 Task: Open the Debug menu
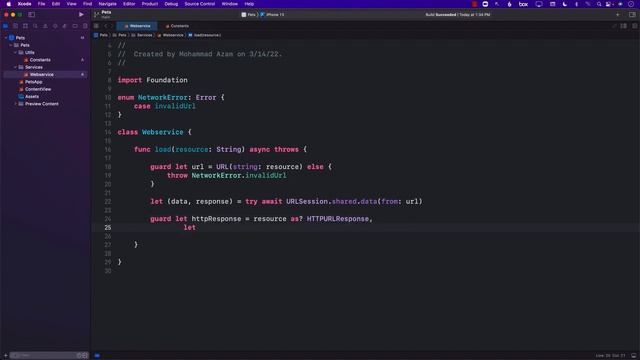pyautogui.click(x=171, y=4)
